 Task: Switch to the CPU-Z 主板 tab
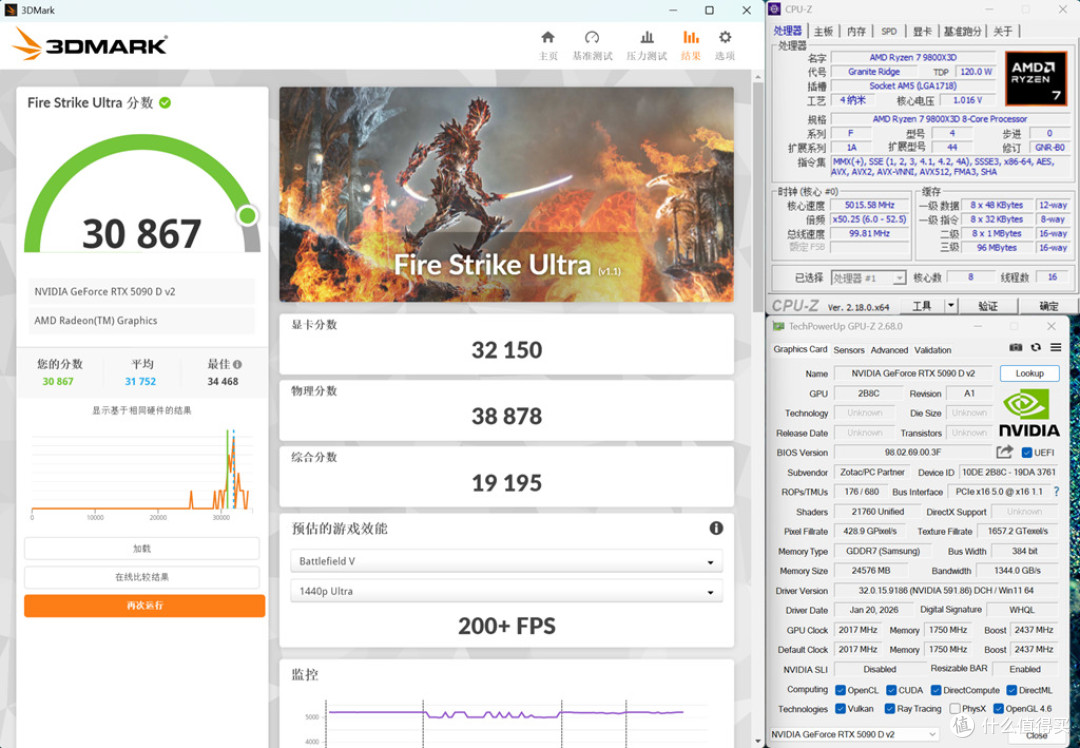click(823, 31)
